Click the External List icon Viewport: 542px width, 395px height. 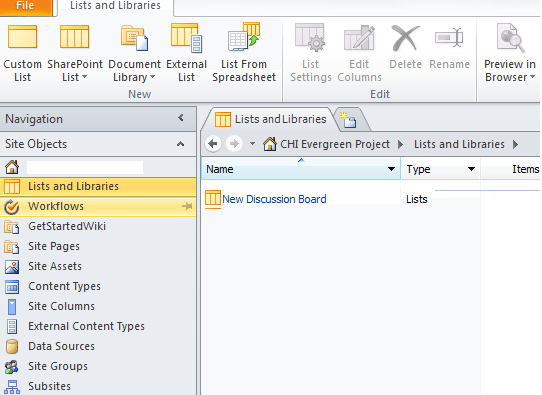187,38
